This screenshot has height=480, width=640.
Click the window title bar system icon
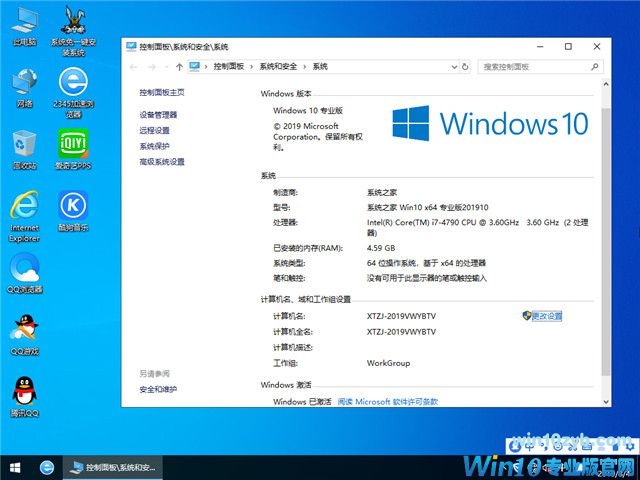pyautogui.click(x=131, y=47)
